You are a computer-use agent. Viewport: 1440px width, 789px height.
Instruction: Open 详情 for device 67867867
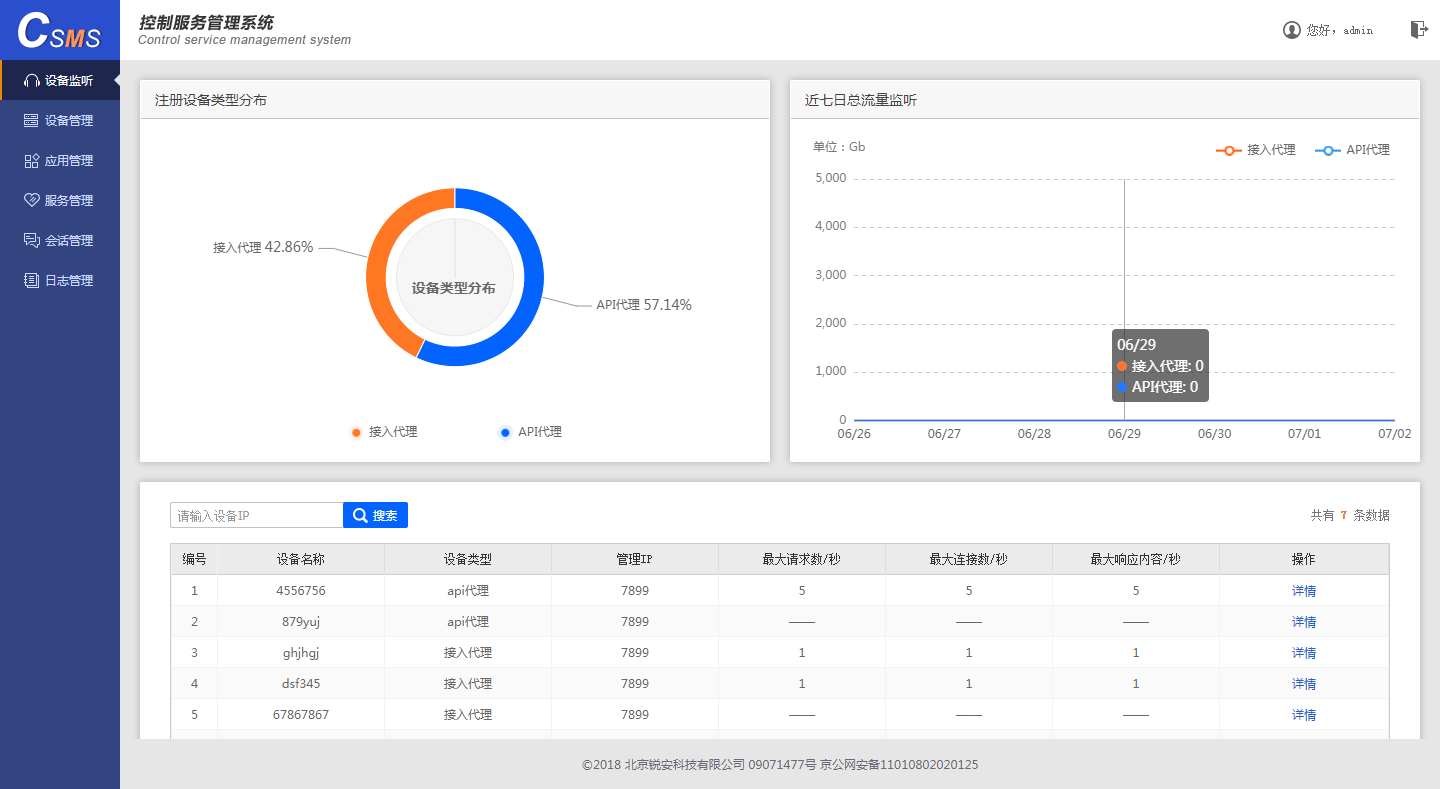click(x=1304, y=715)
